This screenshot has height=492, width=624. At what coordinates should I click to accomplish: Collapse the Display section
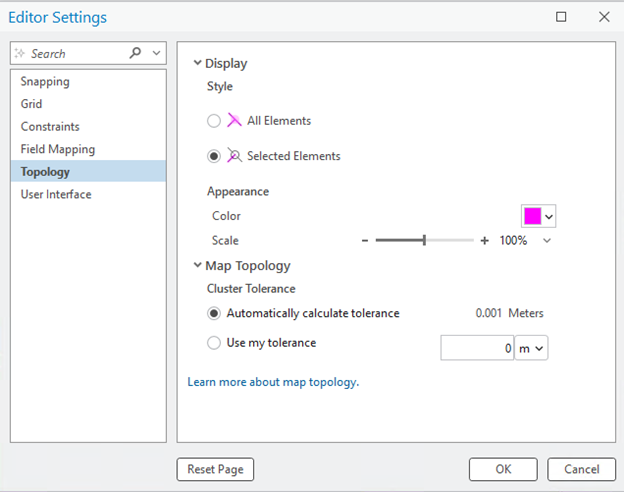[x=197, y=63]
